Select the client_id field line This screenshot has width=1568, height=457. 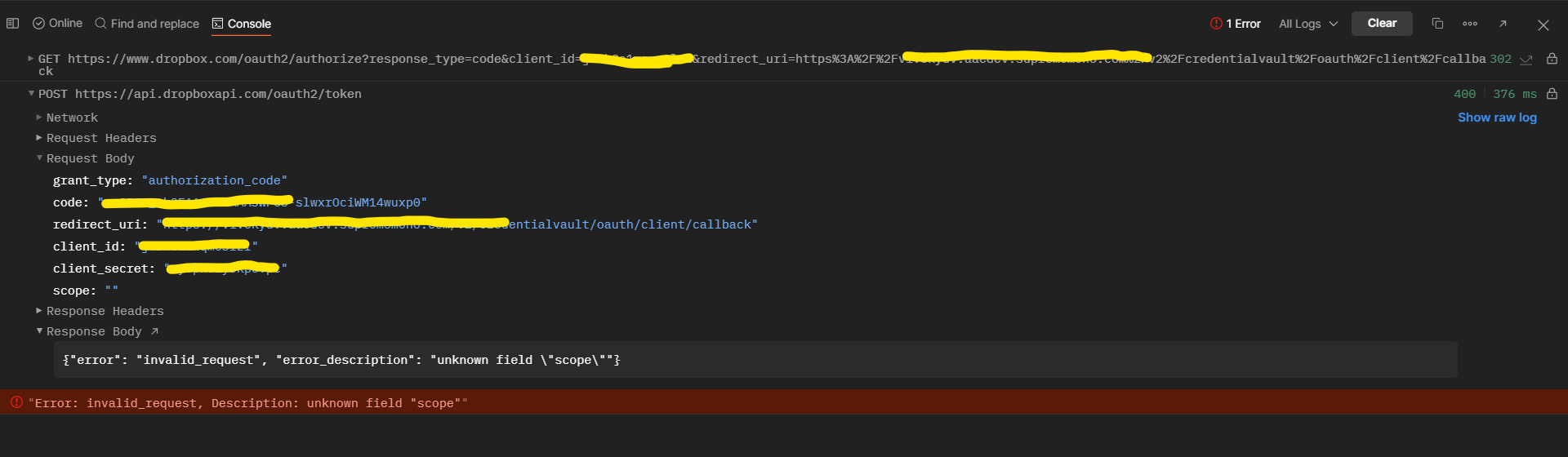[x=155, y=246]
